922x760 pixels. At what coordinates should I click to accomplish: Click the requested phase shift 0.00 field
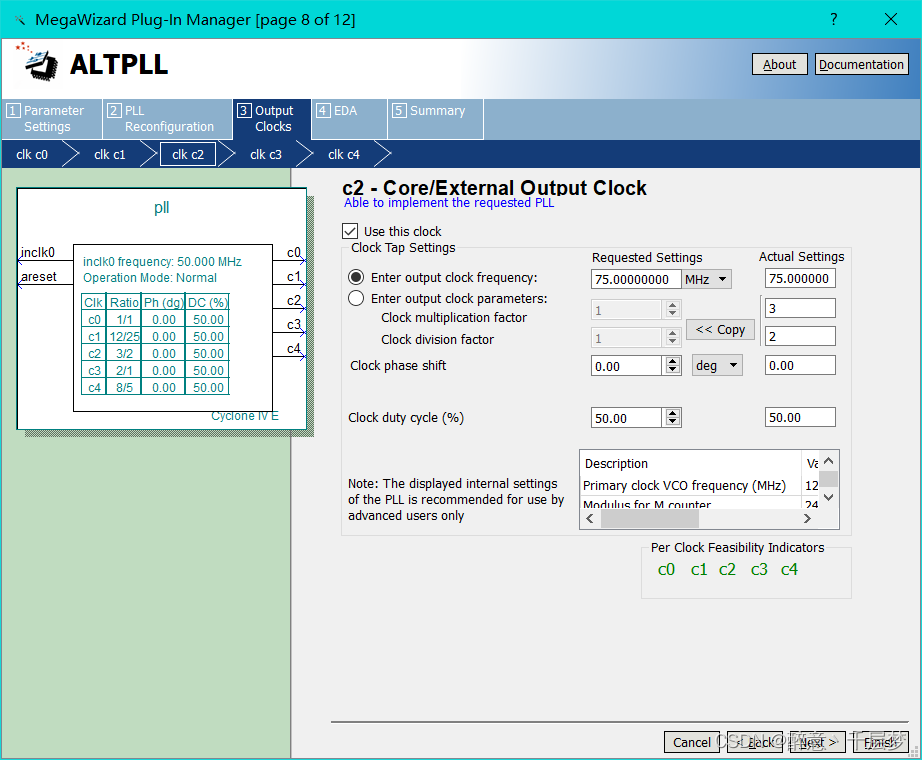626,366
